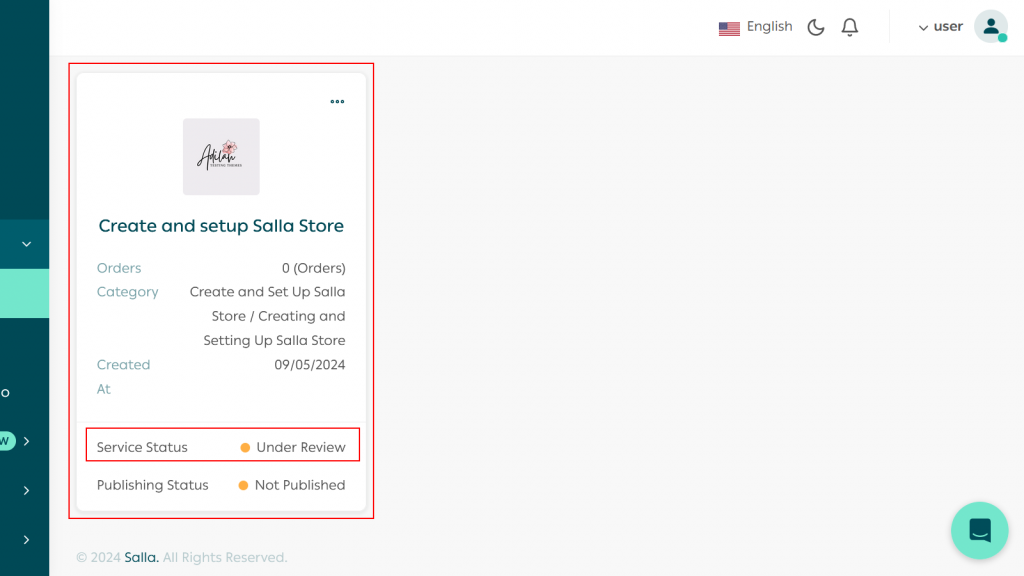
Task: Click the US flag icon
Action: [x=729, y=28]
